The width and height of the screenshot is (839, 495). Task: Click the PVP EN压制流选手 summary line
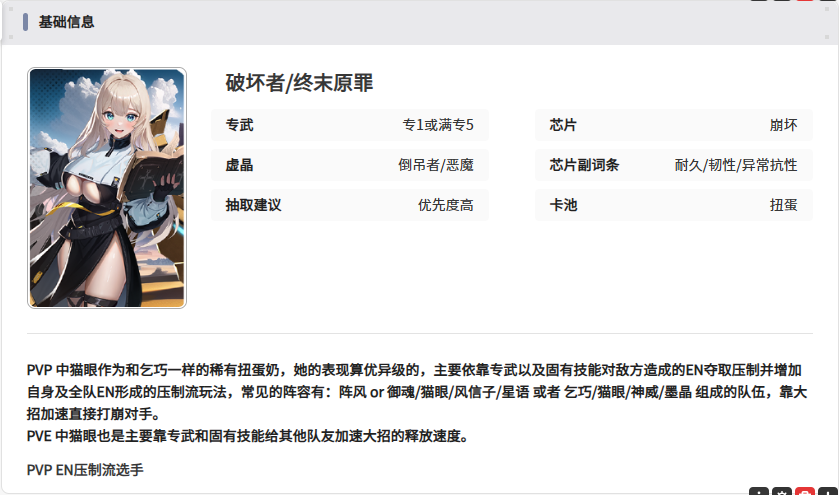click(x=85, y=469)
